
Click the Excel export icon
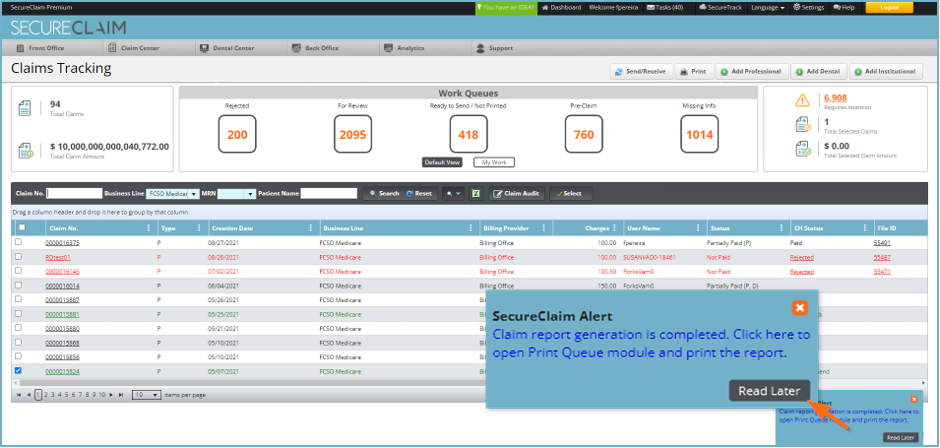(x=476, y=193)
